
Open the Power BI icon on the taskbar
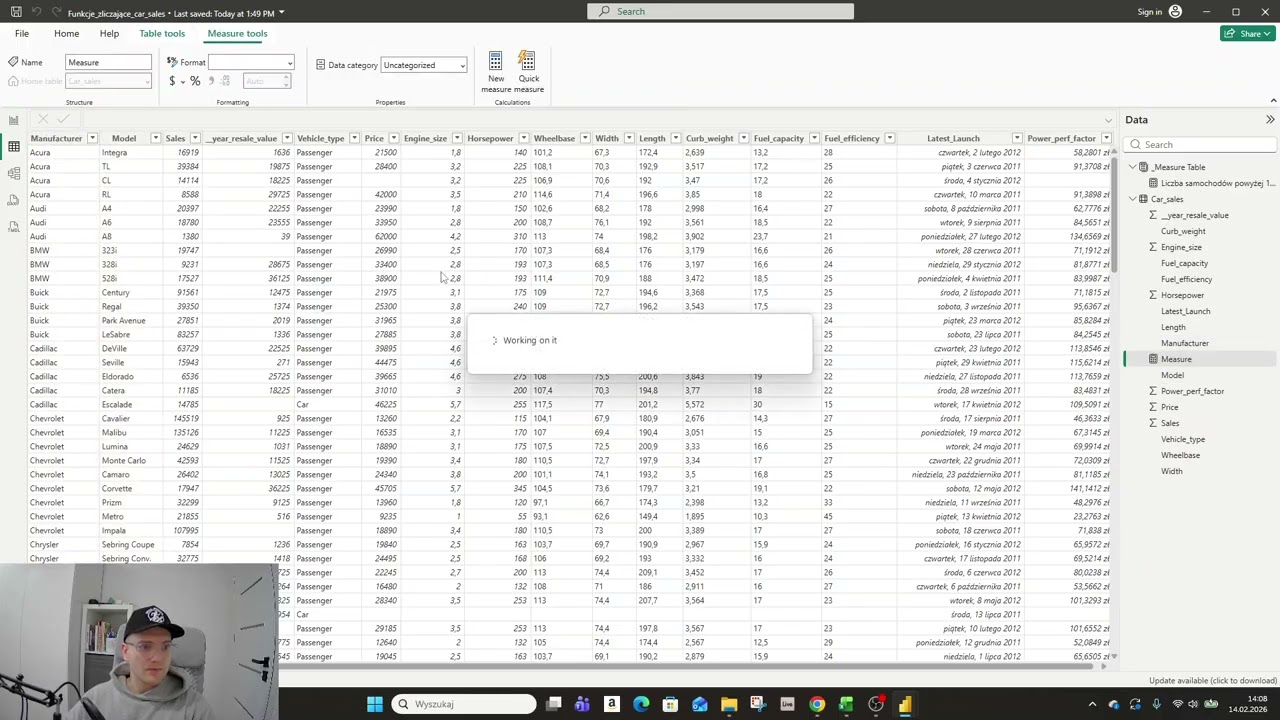[x=905, y=704]
